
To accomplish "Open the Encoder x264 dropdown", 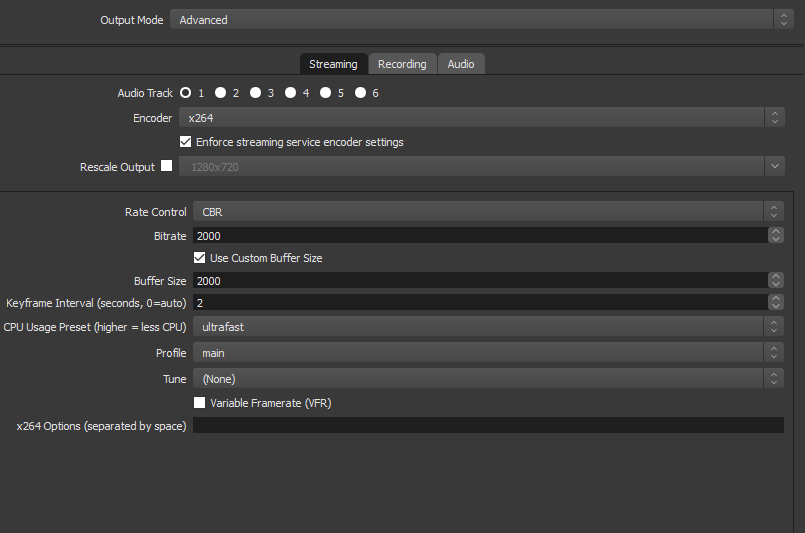I will click(x=482, y=118).
